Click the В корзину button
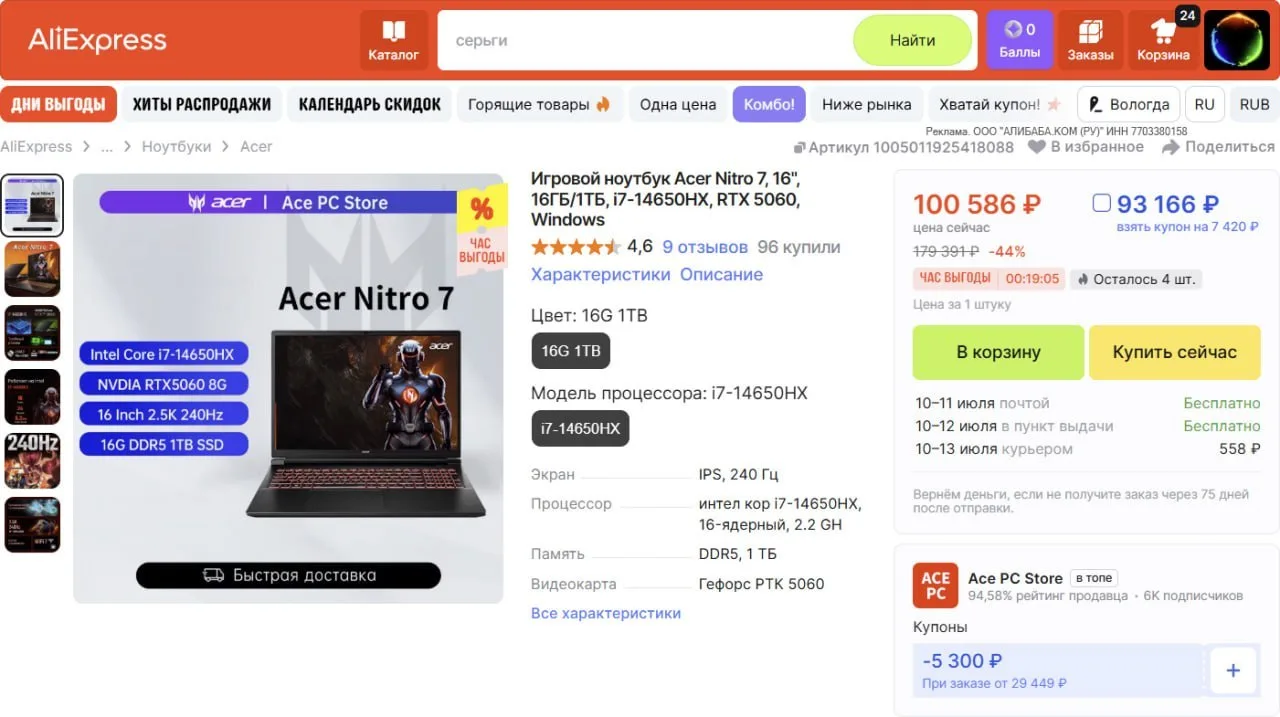Image resolution: width=1280 pixels, height=717 pixels. click(x=998, y=352)
